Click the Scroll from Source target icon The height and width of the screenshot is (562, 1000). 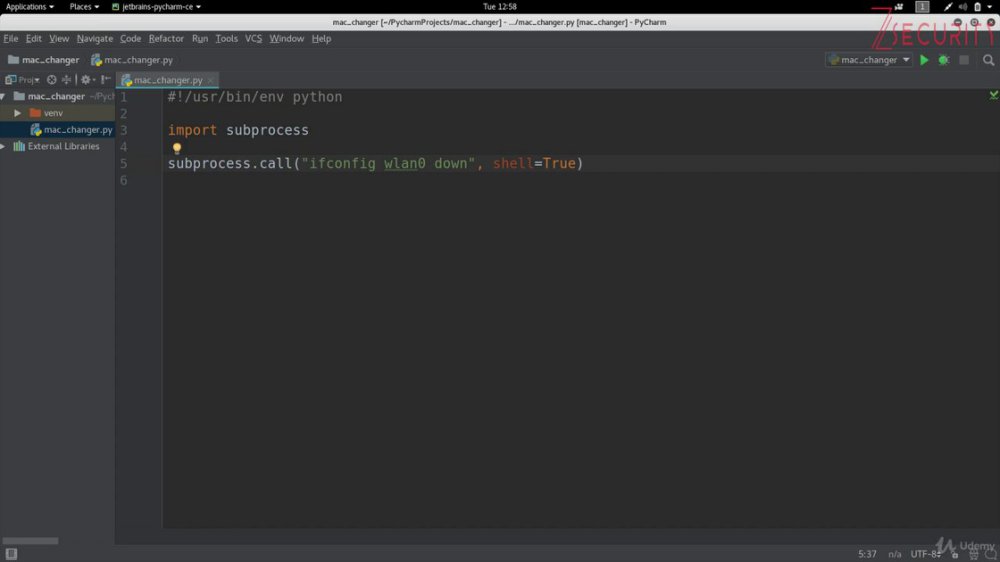click(x=52, y=80)
